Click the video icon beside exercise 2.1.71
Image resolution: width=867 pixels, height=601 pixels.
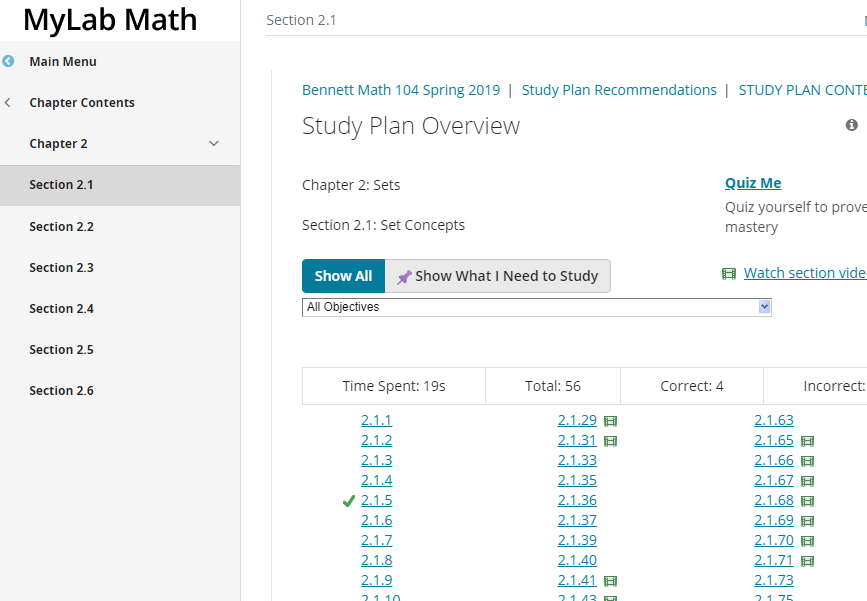coord(807,561)
